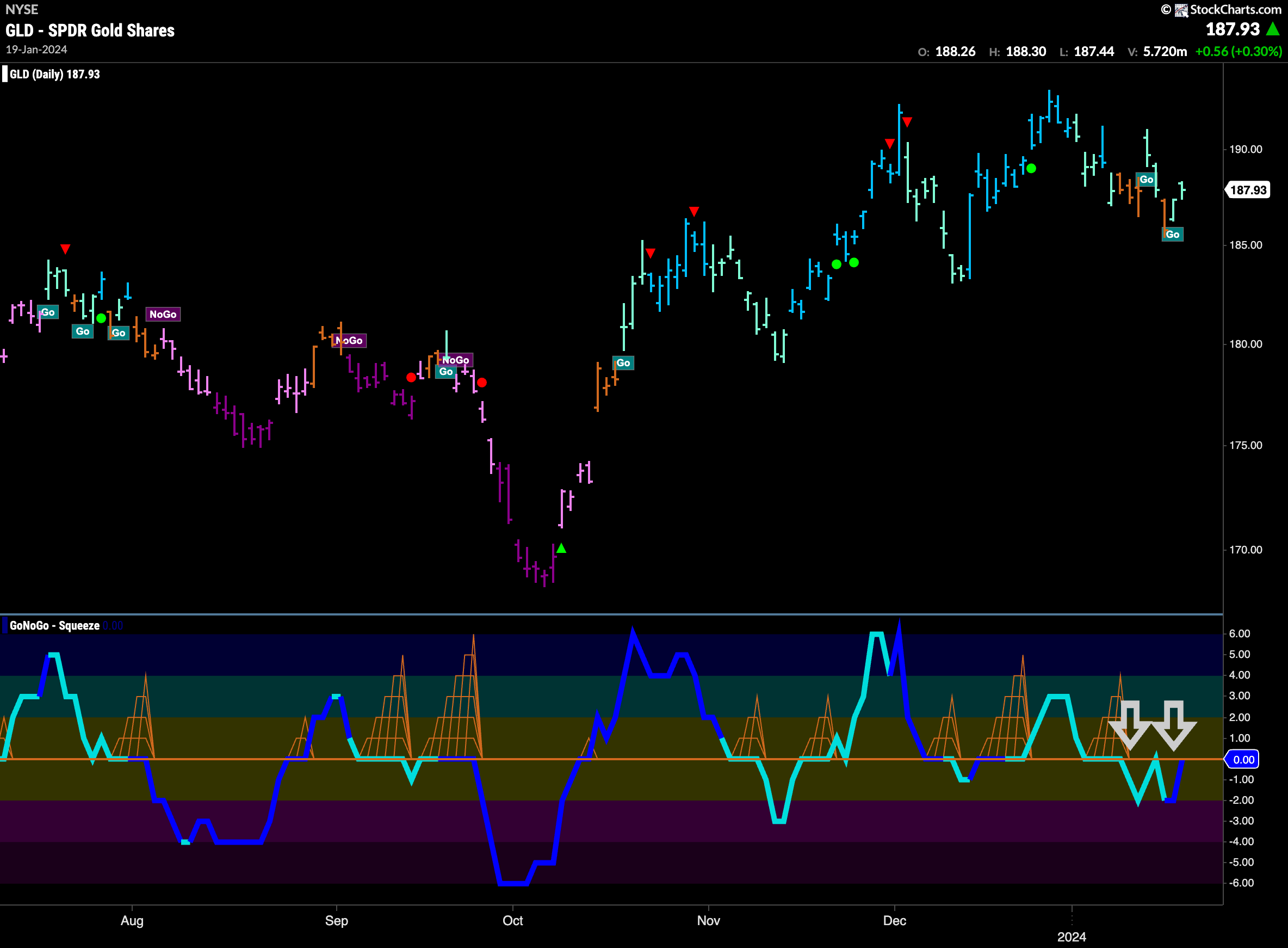Screen dimensions: 1288x948
Task: Click the green triangle at the October low
Action: (561, 548)
